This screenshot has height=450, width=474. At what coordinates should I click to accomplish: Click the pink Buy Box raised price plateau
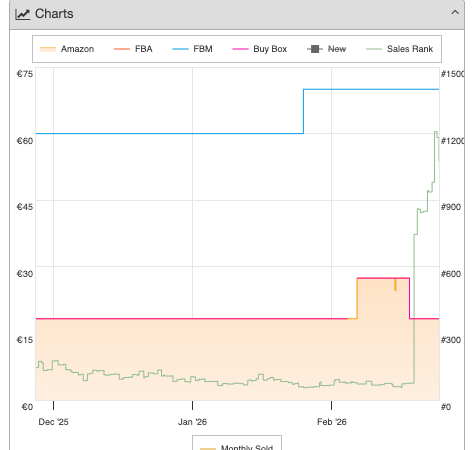pyautogui.click(x=383, y=278)
